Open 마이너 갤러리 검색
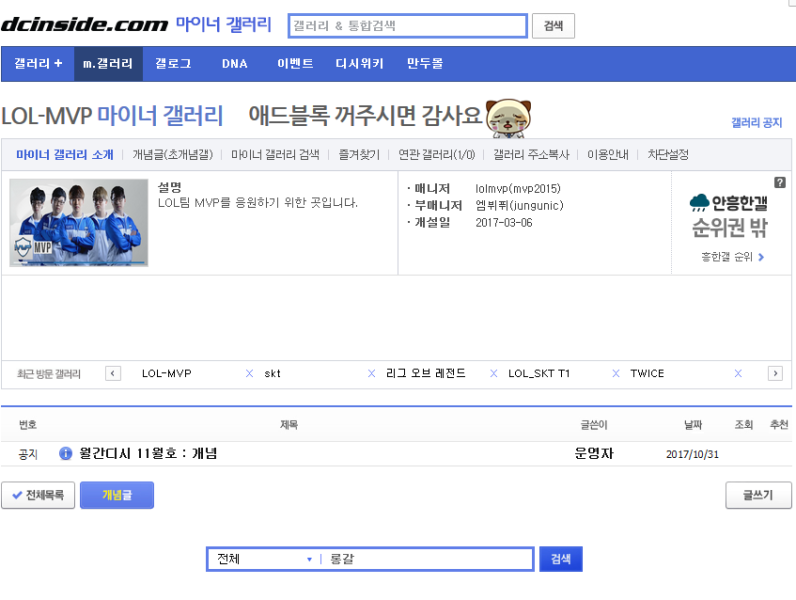This screenshot has width=796, height=600. pos(275,154)
